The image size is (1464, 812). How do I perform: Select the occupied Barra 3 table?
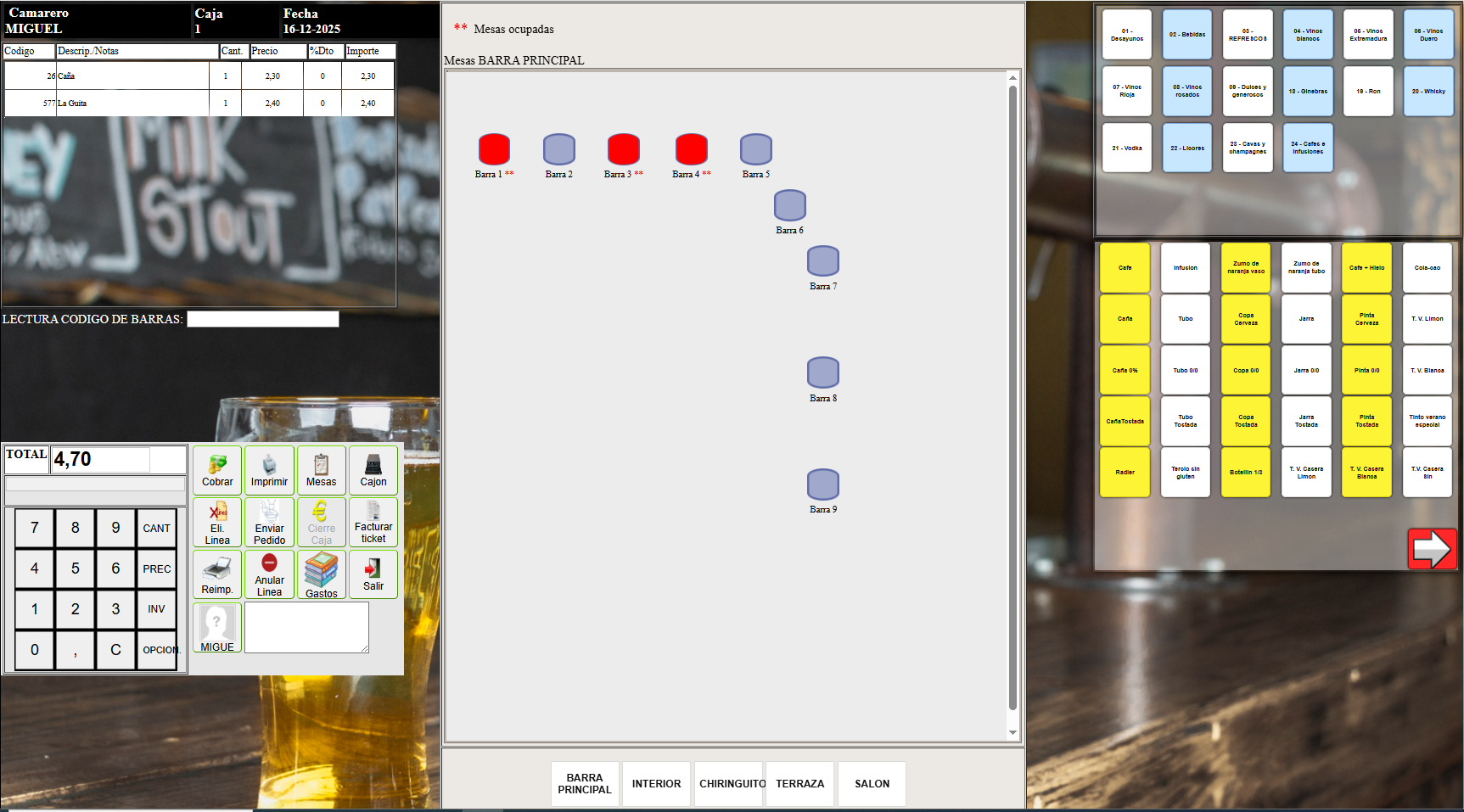coord(623,148)
